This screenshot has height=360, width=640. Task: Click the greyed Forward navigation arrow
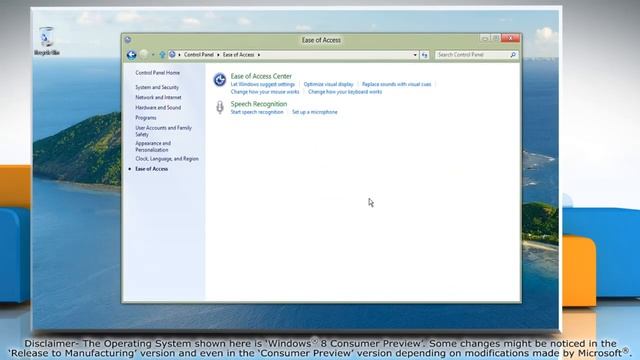tap(144, 55)
